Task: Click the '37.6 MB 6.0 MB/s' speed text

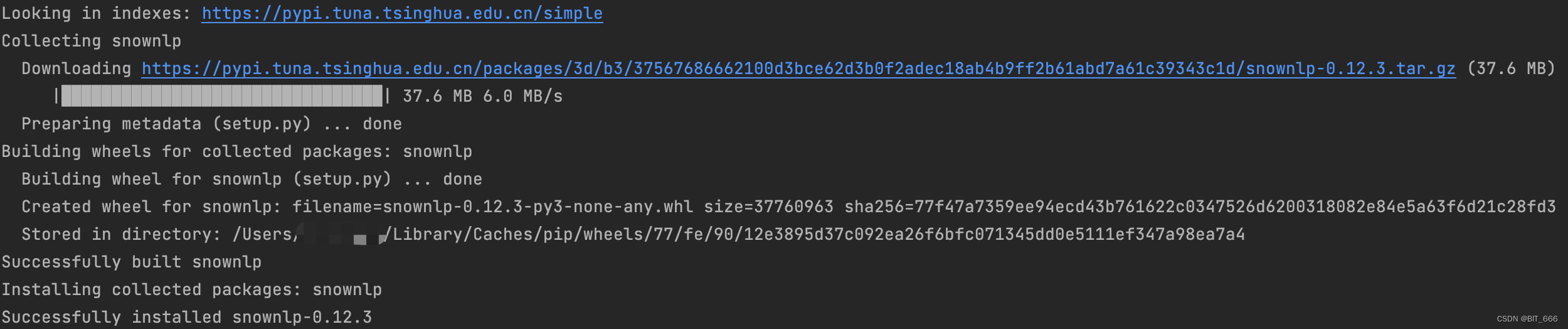Action: pyautogui.click(x=482, y=96)
